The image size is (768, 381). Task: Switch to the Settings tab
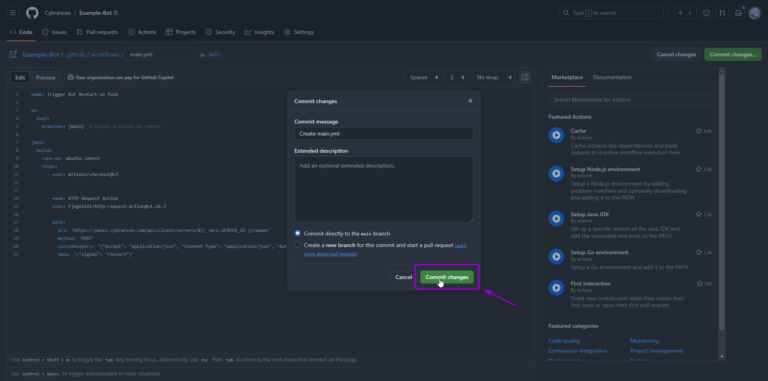(299, 32)
